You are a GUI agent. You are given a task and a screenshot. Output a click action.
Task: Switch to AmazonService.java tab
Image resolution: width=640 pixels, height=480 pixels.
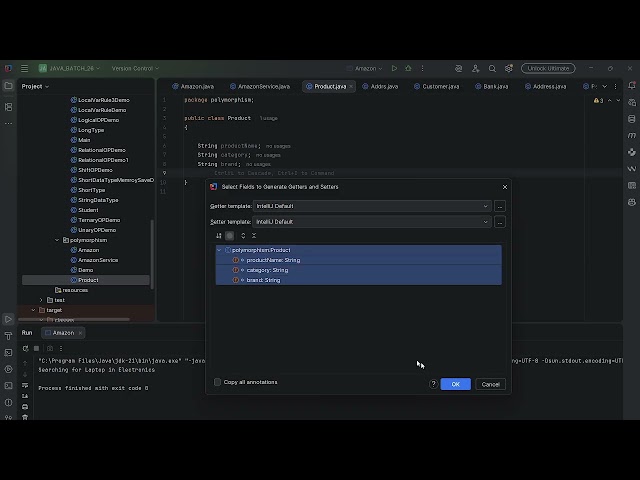click(260, 87)
